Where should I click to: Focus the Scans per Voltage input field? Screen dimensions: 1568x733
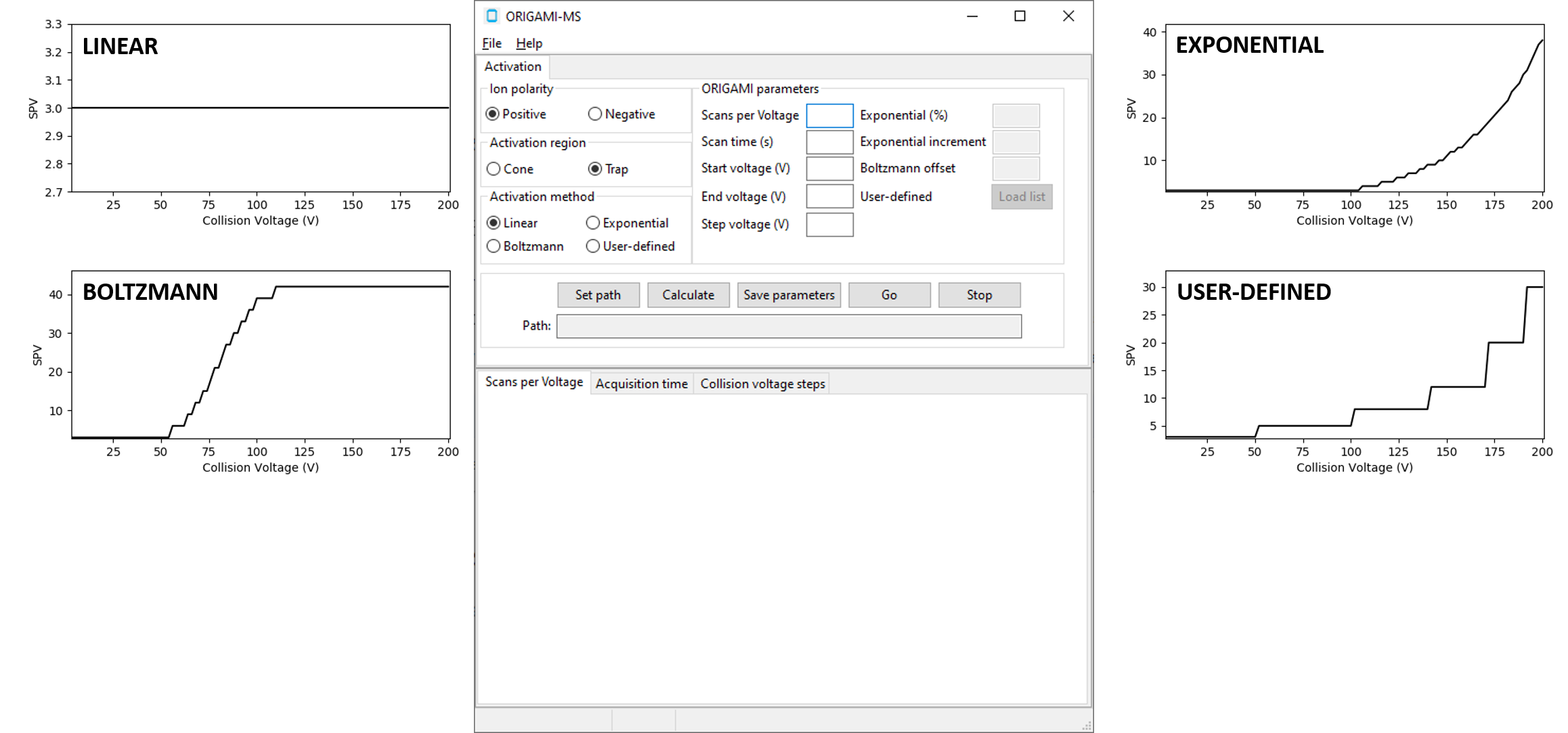[829, 116]
